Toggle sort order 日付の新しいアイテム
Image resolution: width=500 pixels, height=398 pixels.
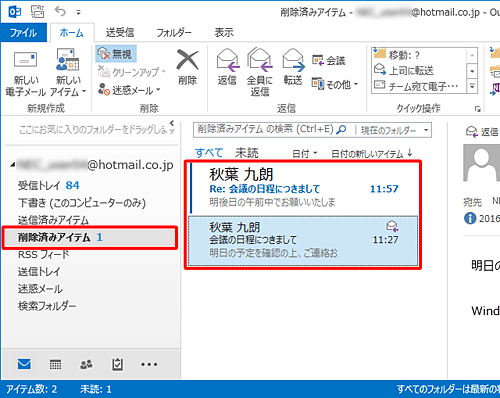(x=372, y=154)
